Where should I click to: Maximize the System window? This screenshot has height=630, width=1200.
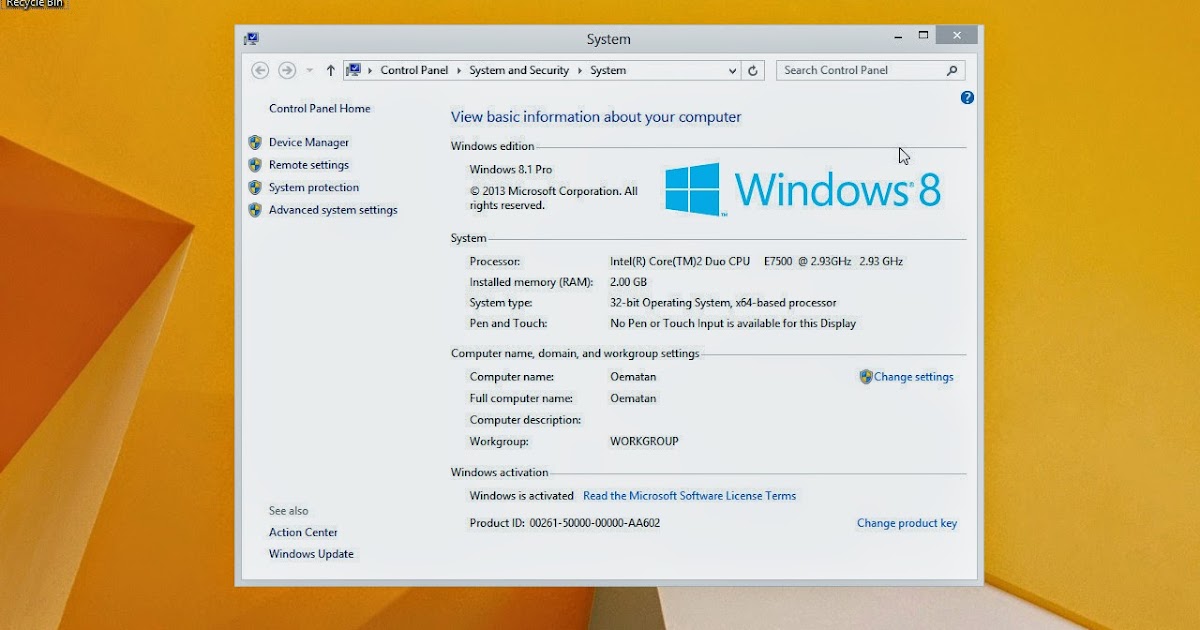point(924,35)
